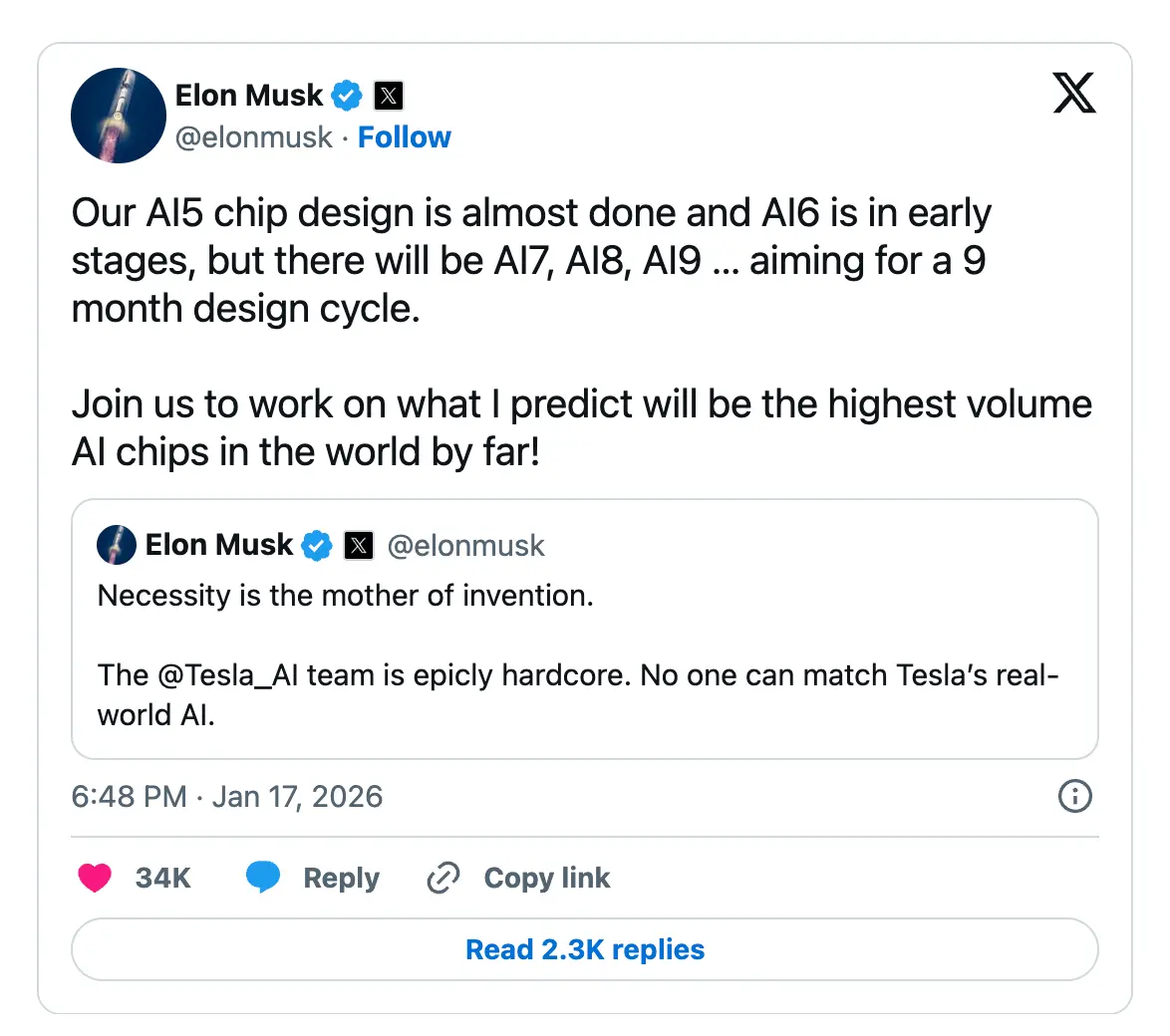Click the verified badge in the quoted tweet
1170x1036 pixels.
pos(317,545)
